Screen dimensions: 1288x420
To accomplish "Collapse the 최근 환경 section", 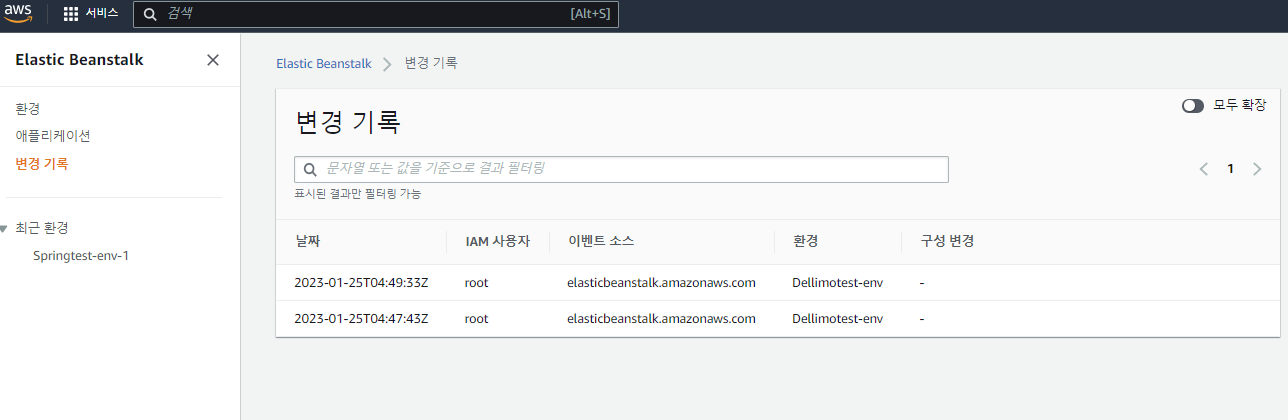I will pos(4,228).
